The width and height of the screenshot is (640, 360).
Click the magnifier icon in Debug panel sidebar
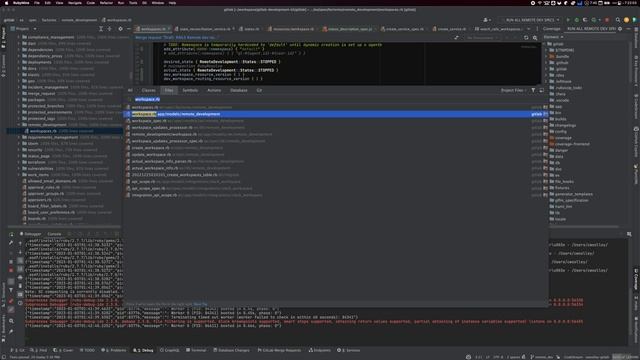[x=11, y=321]
